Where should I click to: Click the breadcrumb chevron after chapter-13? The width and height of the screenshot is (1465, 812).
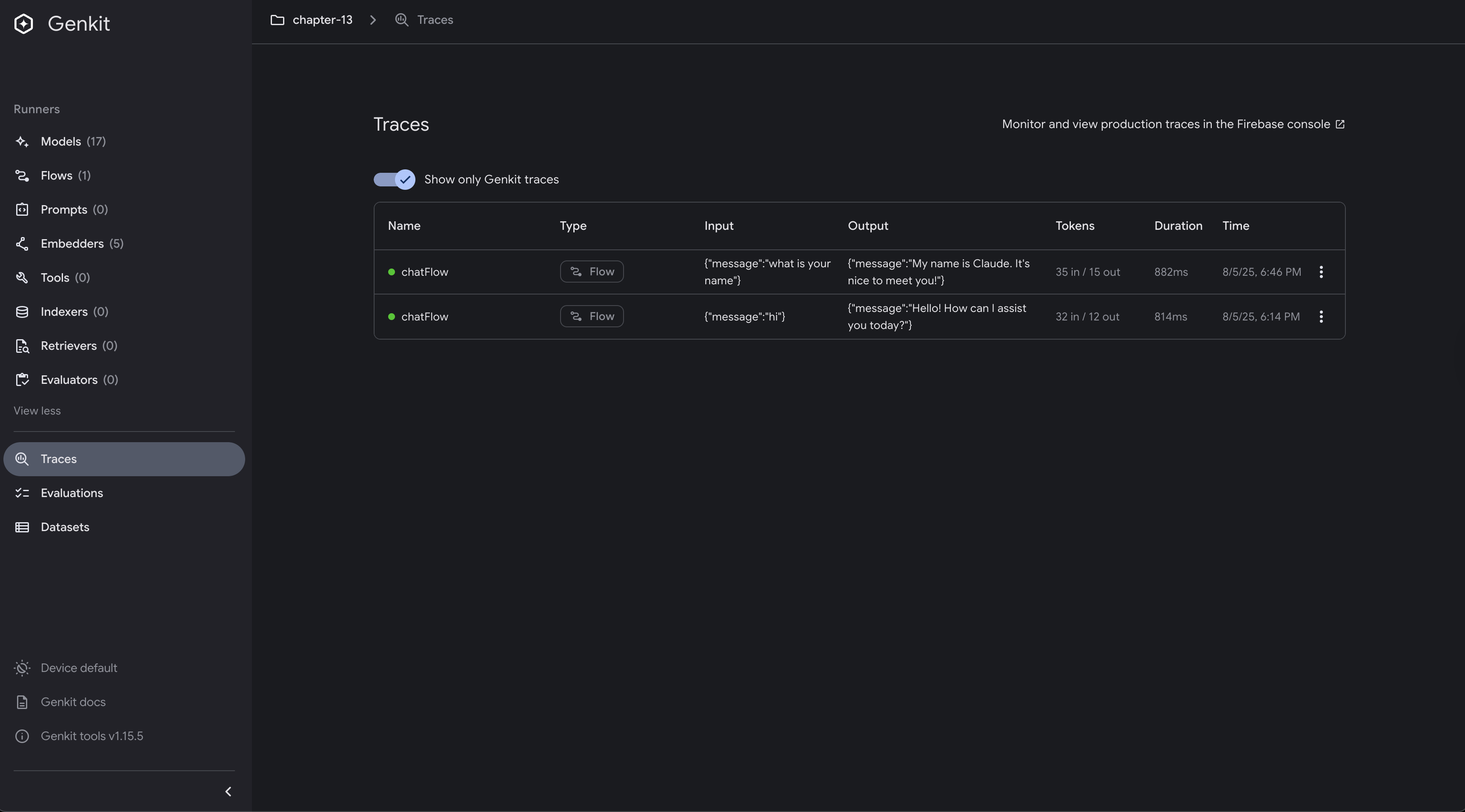tap(373, 20)
